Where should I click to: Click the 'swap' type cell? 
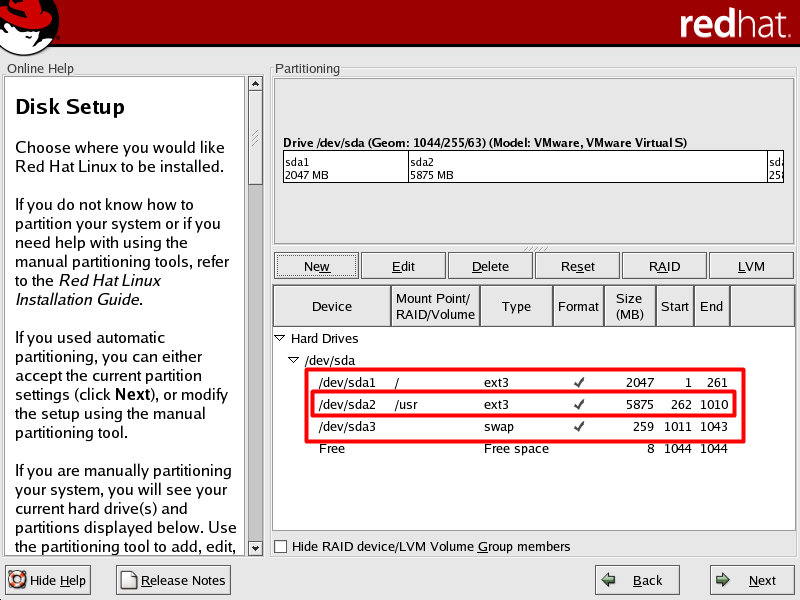click(x=498, y=427)
